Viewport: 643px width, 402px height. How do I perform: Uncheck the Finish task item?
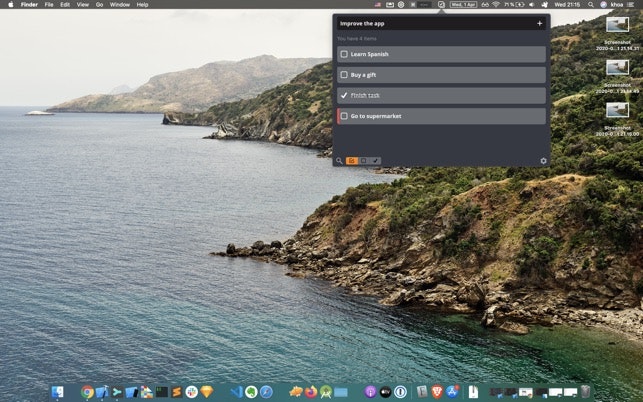(x=344, y=96)
